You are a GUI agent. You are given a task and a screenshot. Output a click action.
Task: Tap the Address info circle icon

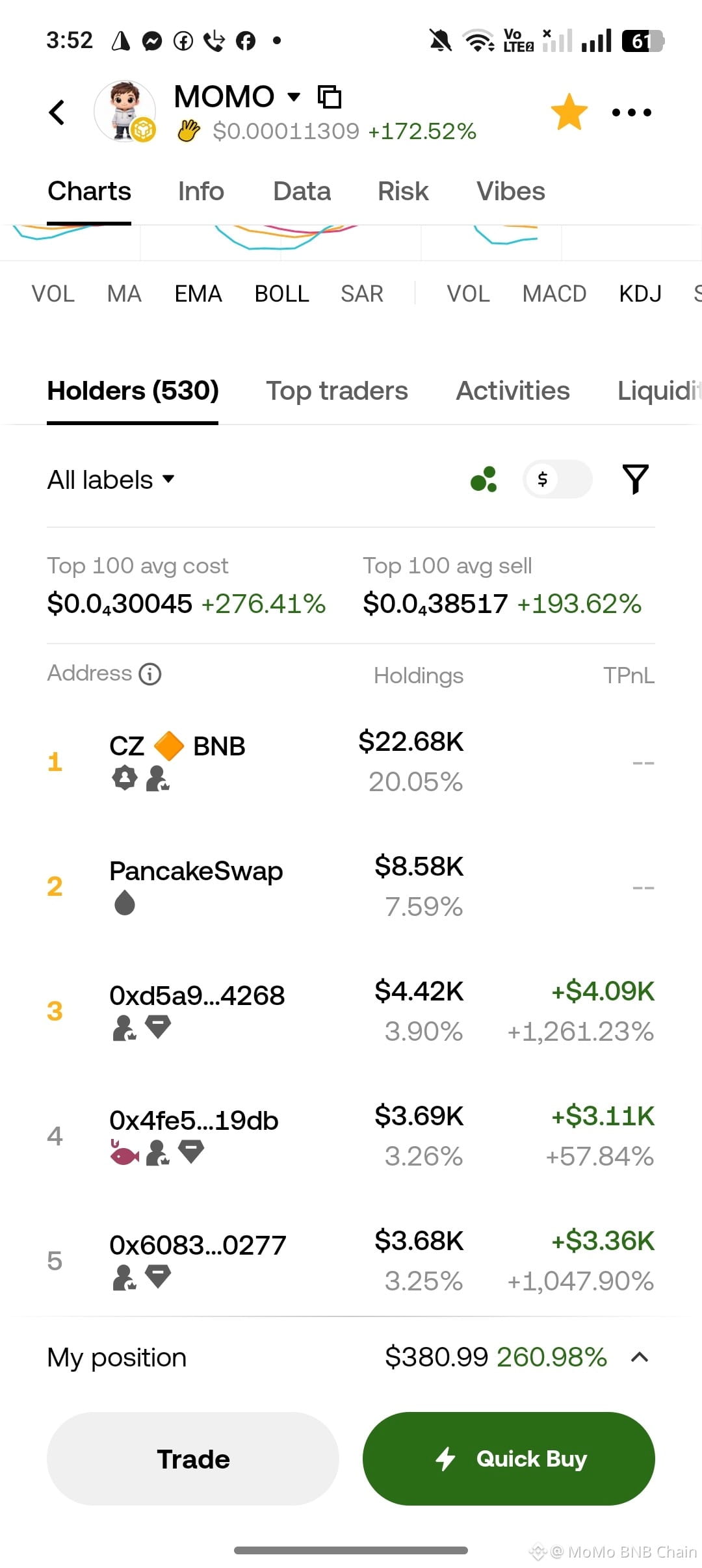pyautogui.click(x=150, y=674)
